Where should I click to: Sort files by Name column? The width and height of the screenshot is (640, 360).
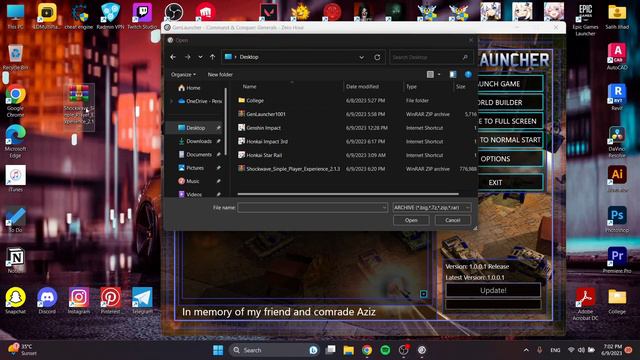point(249,87)
